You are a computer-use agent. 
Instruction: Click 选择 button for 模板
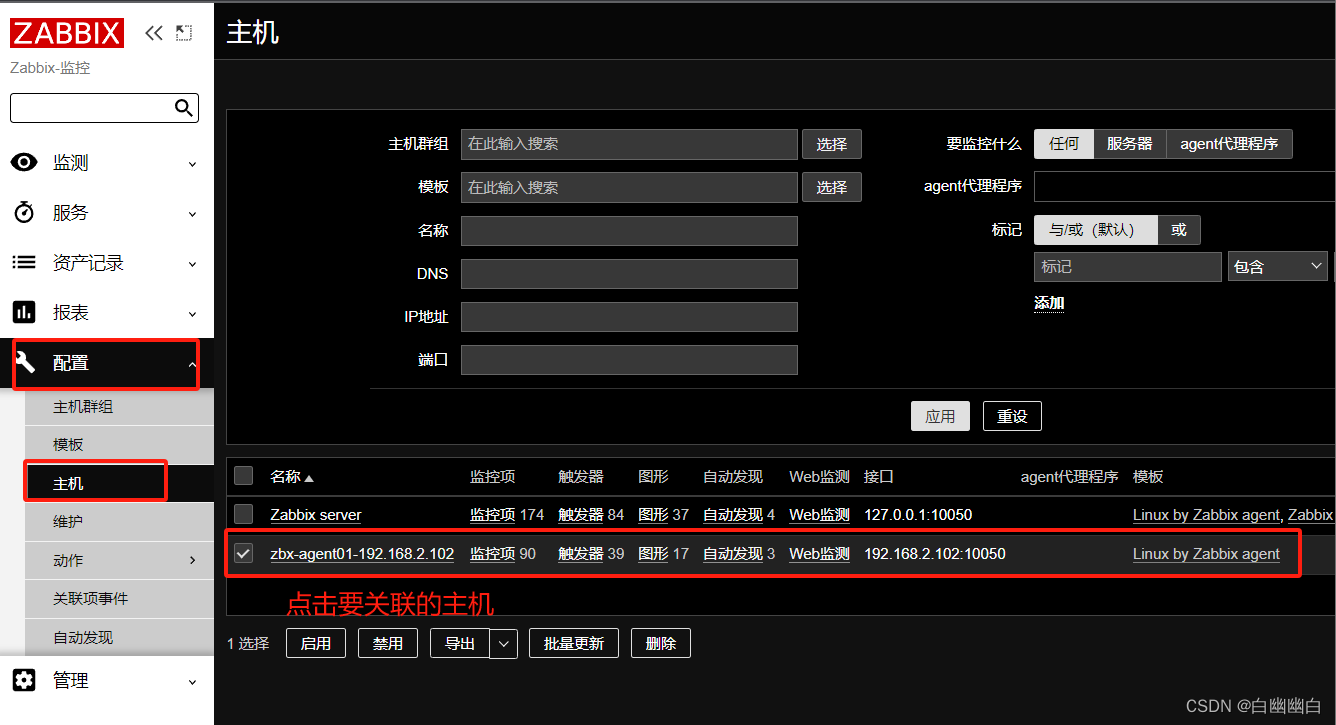[x=832, y=187]
